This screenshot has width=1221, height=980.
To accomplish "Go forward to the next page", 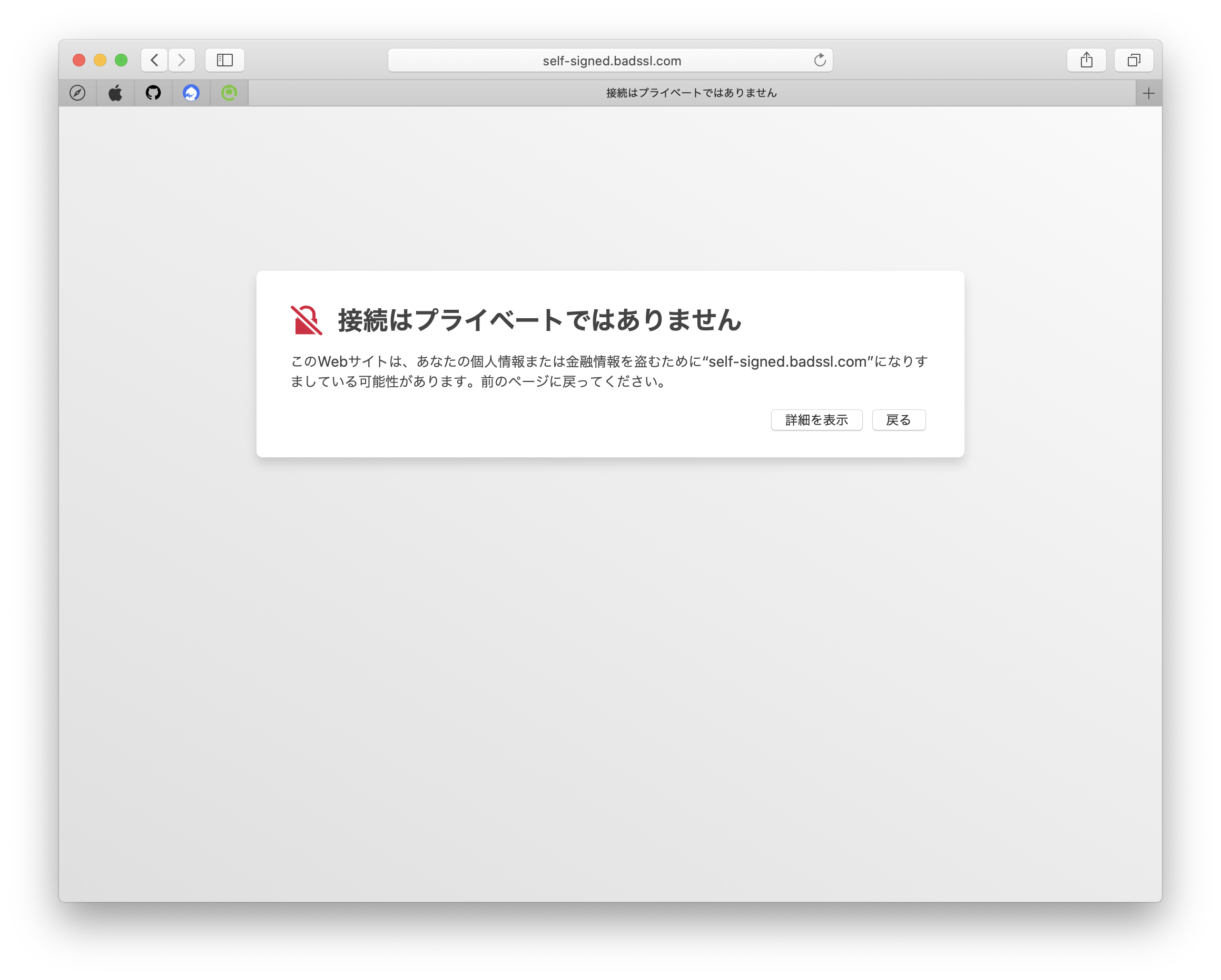I will [x=181, y=60].
